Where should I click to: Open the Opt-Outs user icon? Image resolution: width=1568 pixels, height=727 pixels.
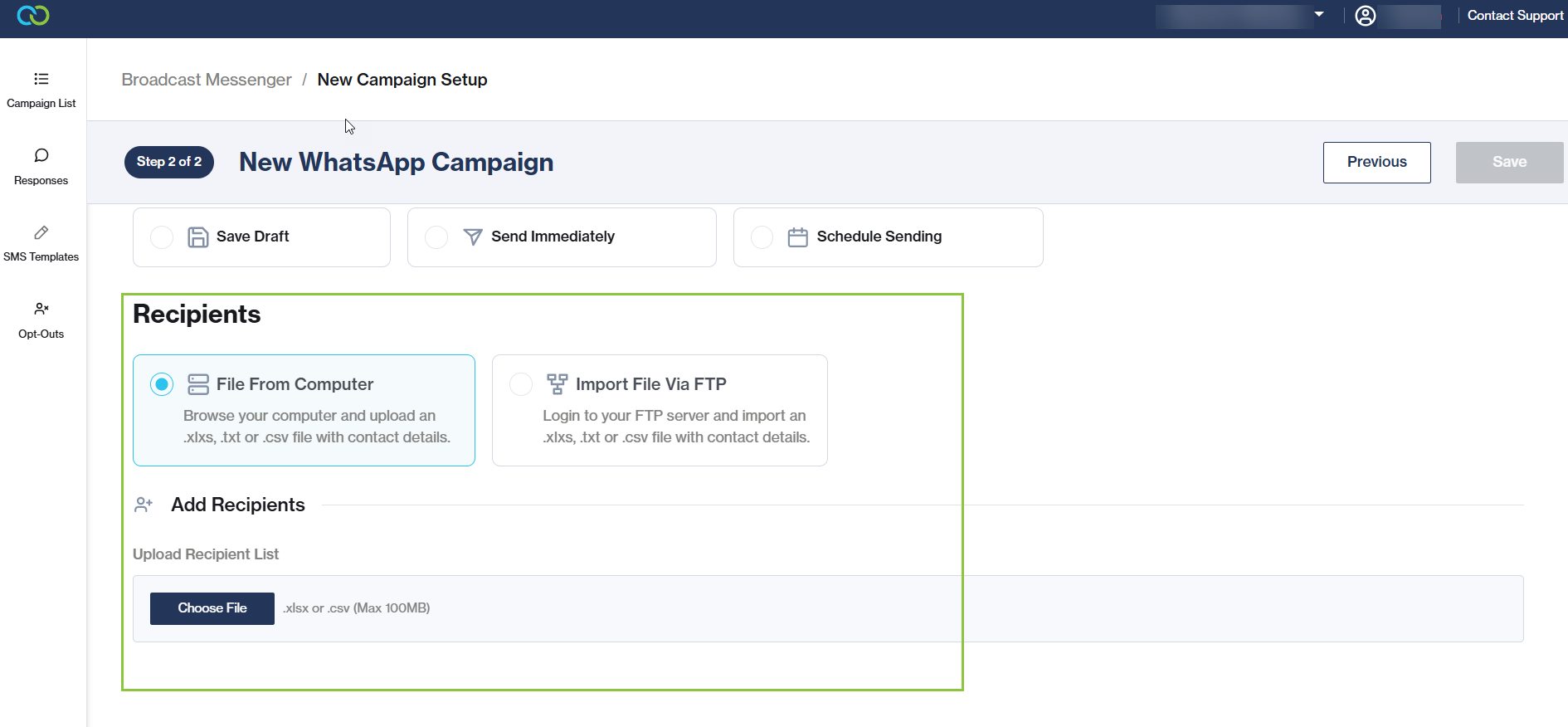[x=41, y=310]
